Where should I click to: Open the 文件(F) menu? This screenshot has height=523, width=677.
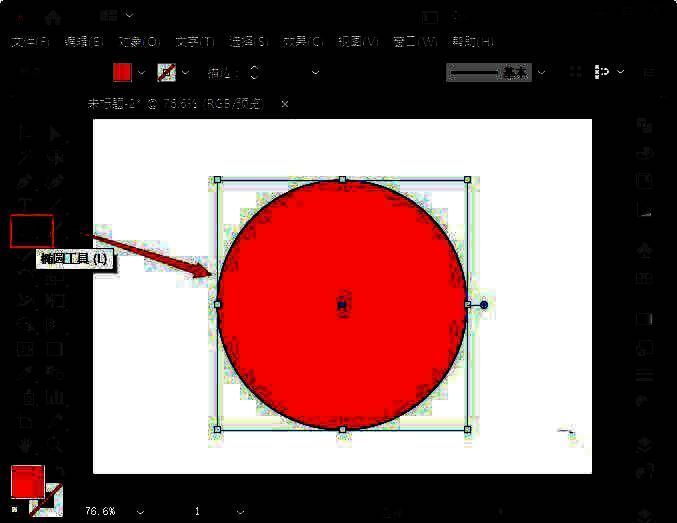point(30,42)
